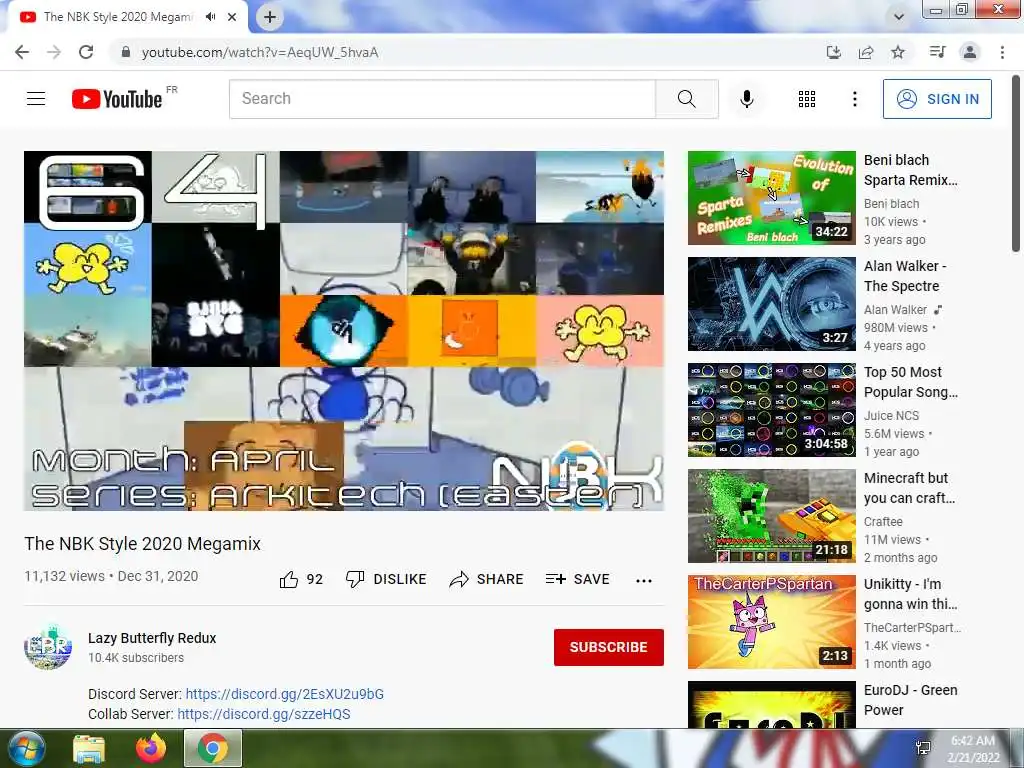Click the Lazy Butterfly Redux avatar
The height and width of the screenshot is (768, 1024).
tap(48, 647)
